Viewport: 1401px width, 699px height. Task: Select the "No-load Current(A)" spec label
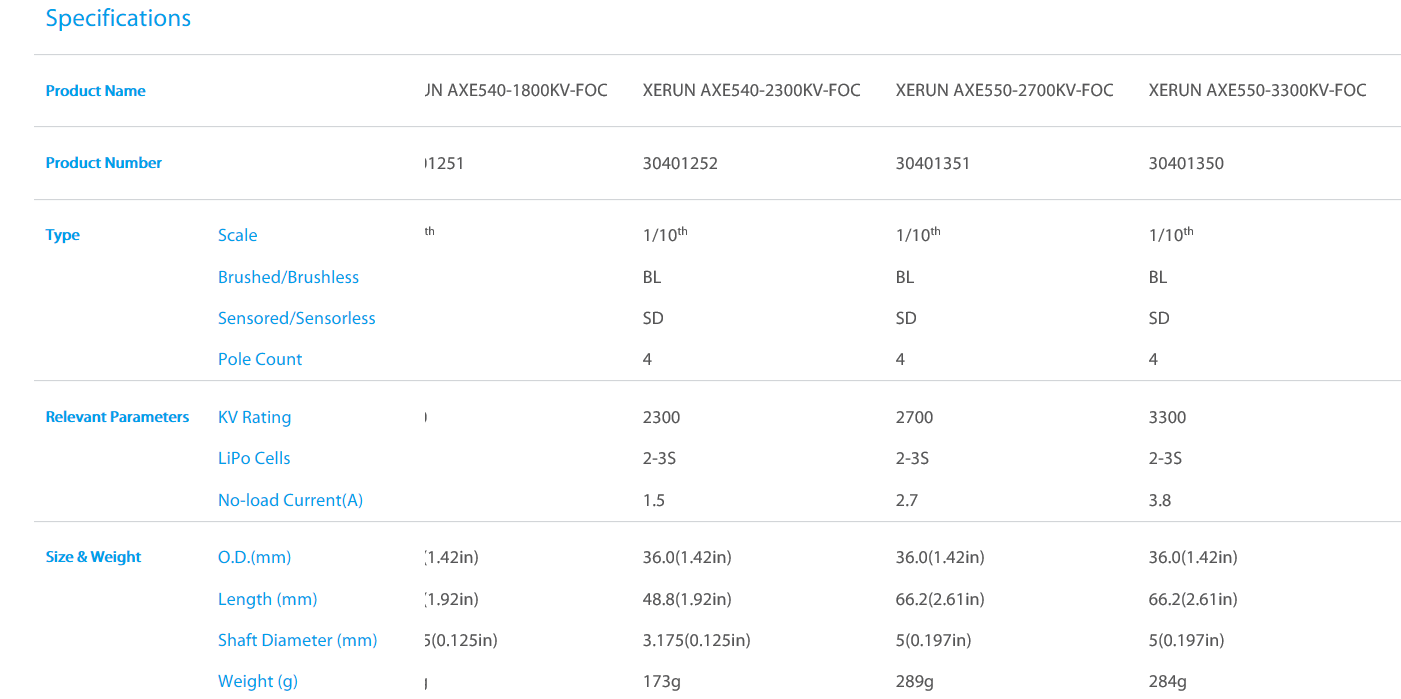tap(291, 500)
